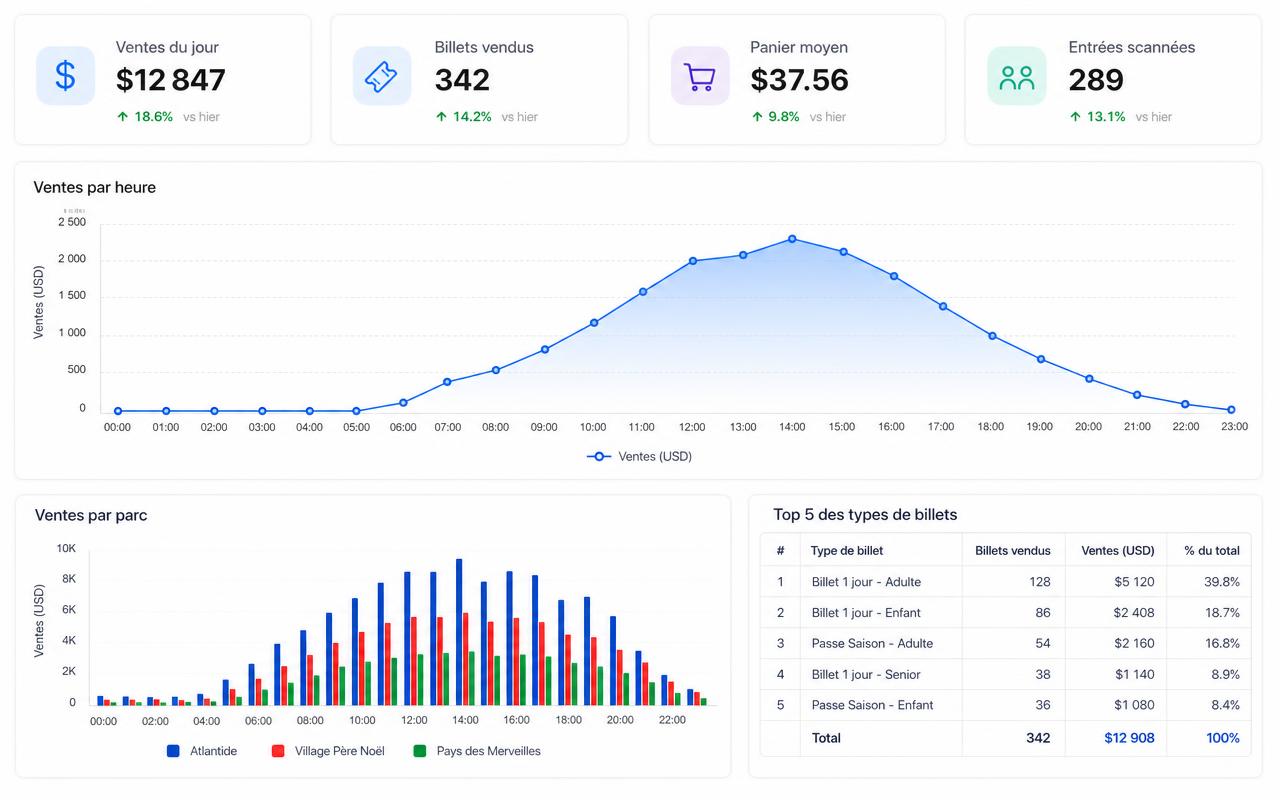The height and width of the screenshot is (800, 1280).
Task: Click the "$1 080" sales cell
Action: (1135, 705)
